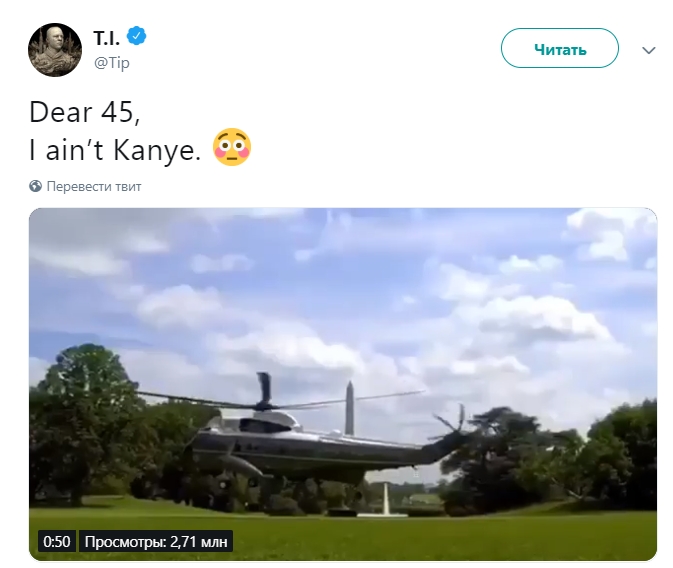
Task: Click the globe translate icon
Action: 35,186
